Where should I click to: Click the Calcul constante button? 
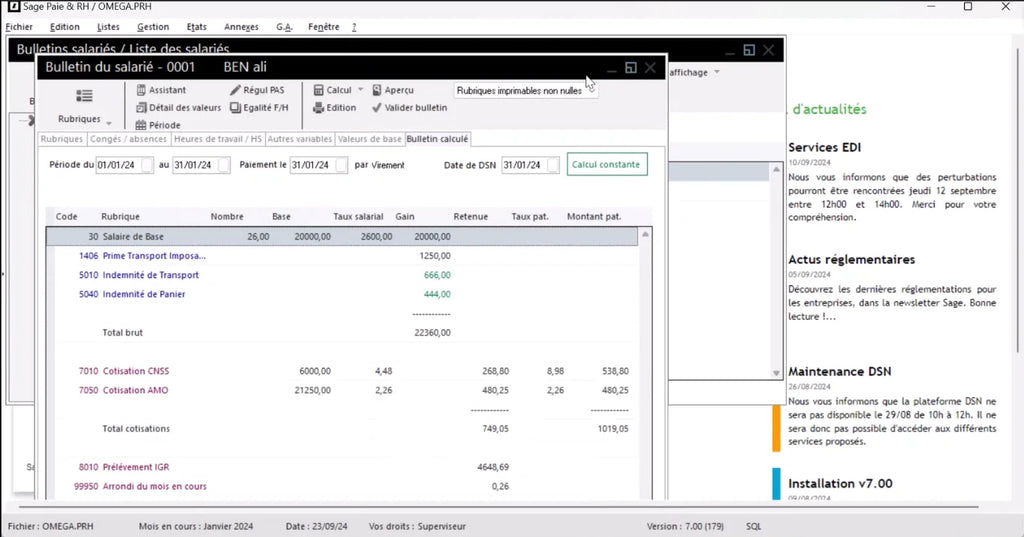pos(606,164)
